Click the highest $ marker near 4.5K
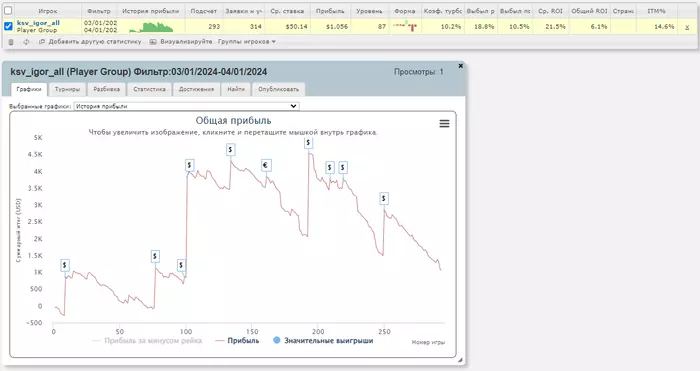700x371 pixels. coord(308,143)
